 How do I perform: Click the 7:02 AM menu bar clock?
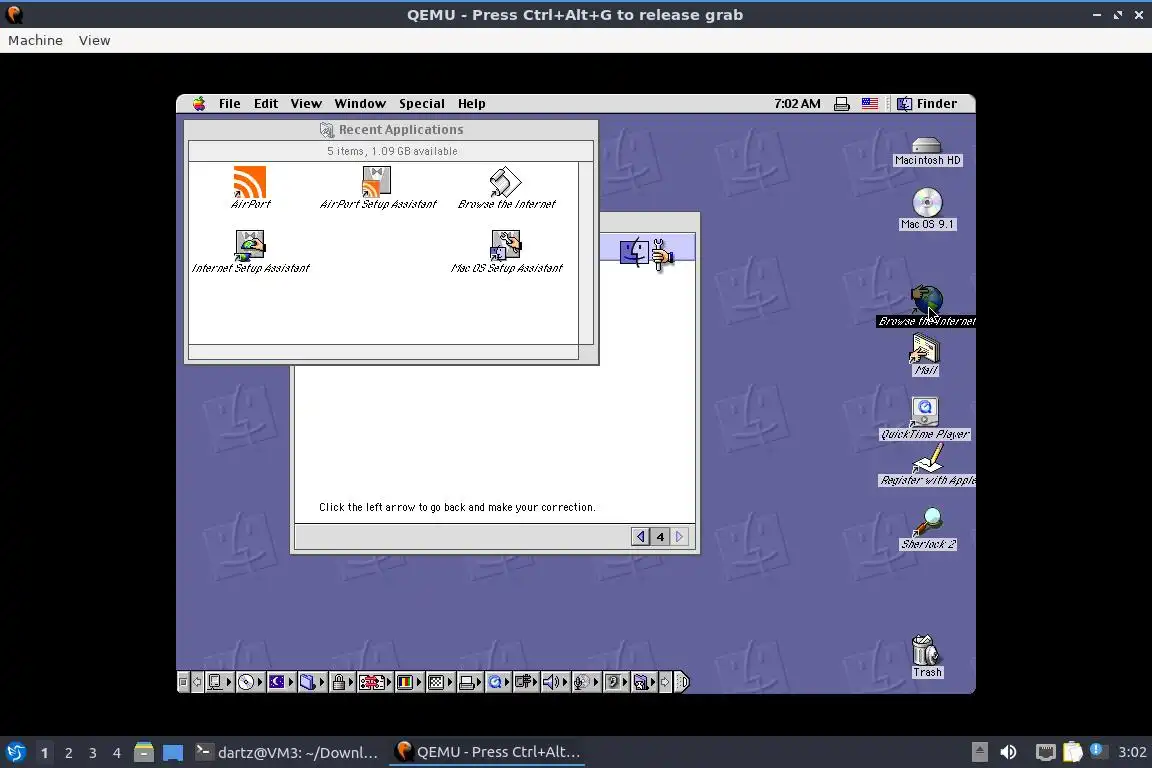pyautogui.click(x=797, y=104)
